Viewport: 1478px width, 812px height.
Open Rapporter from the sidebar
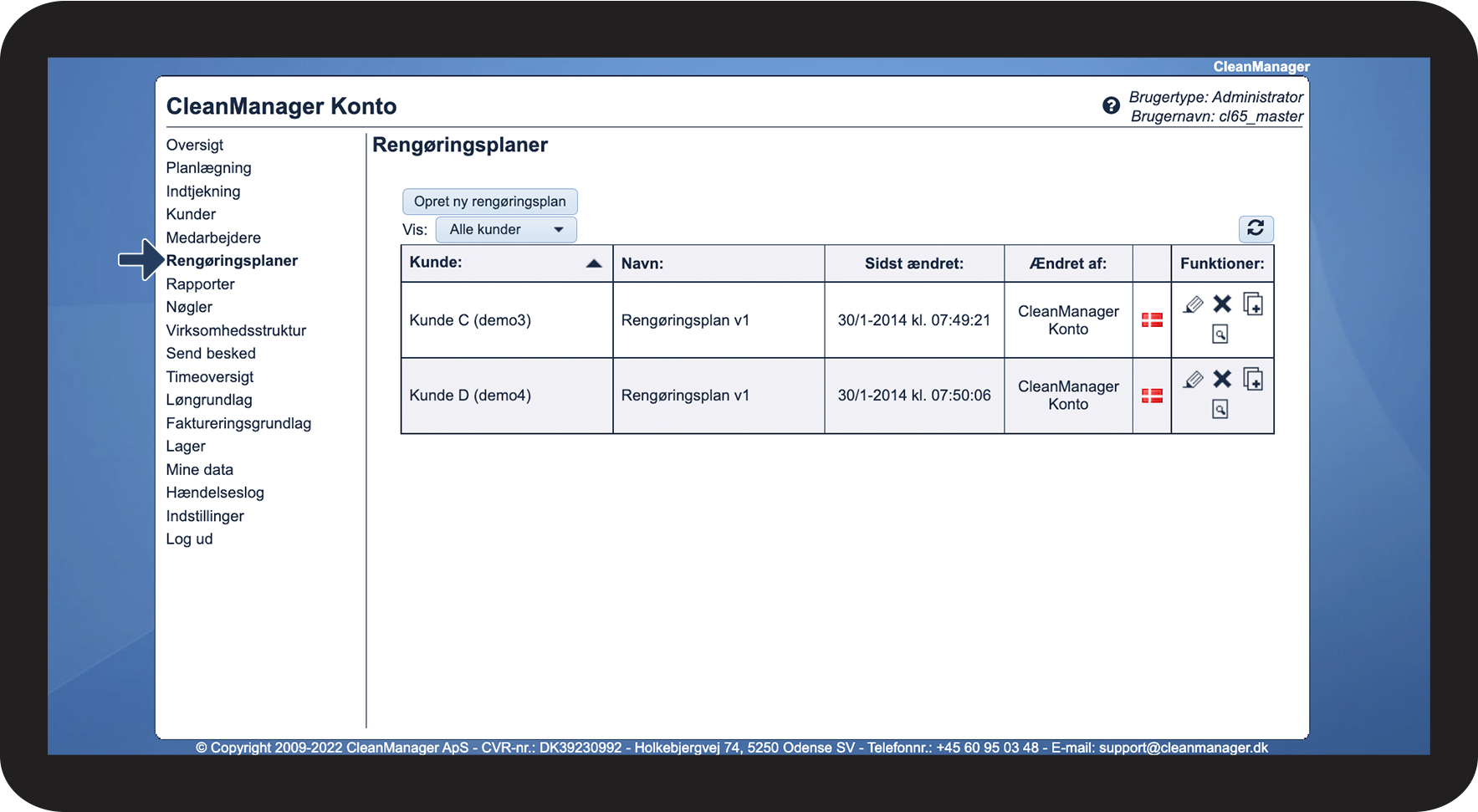point(201,284)
